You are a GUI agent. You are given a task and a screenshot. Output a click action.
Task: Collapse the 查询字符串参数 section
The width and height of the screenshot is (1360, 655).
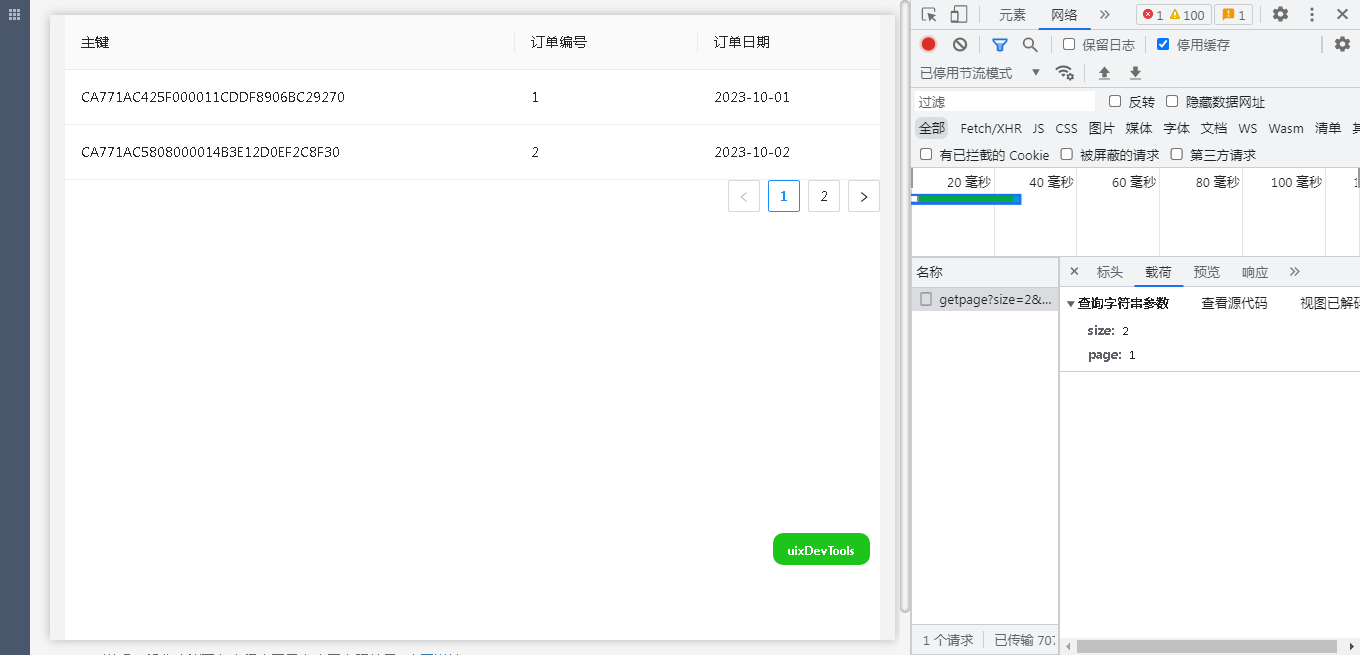click(x=1071, y=304)
